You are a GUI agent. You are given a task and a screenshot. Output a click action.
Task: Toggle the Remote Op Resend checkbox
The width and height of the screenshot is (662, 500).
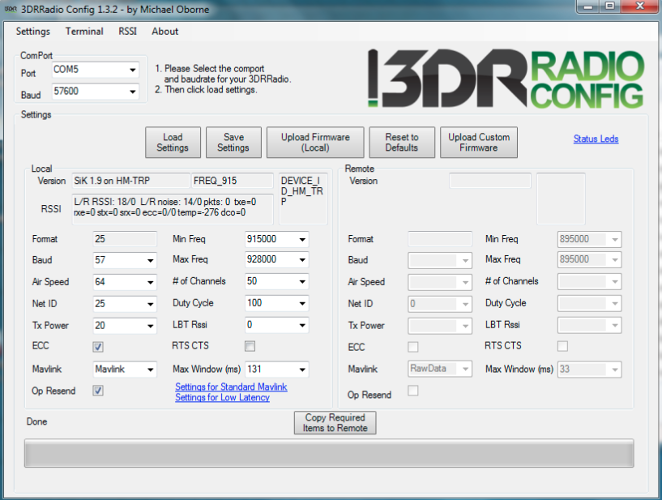tap(413, 391)
